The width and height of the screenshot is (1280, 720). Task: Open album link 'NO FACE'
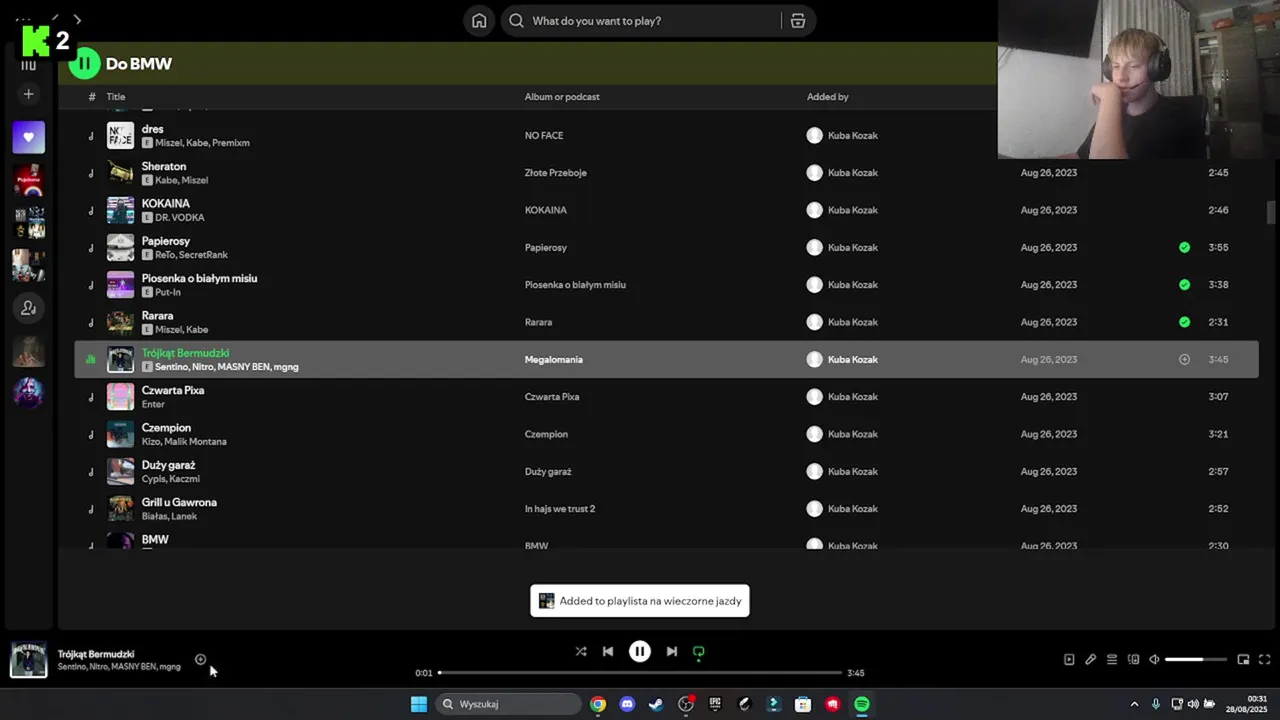[x=543, y=136]
